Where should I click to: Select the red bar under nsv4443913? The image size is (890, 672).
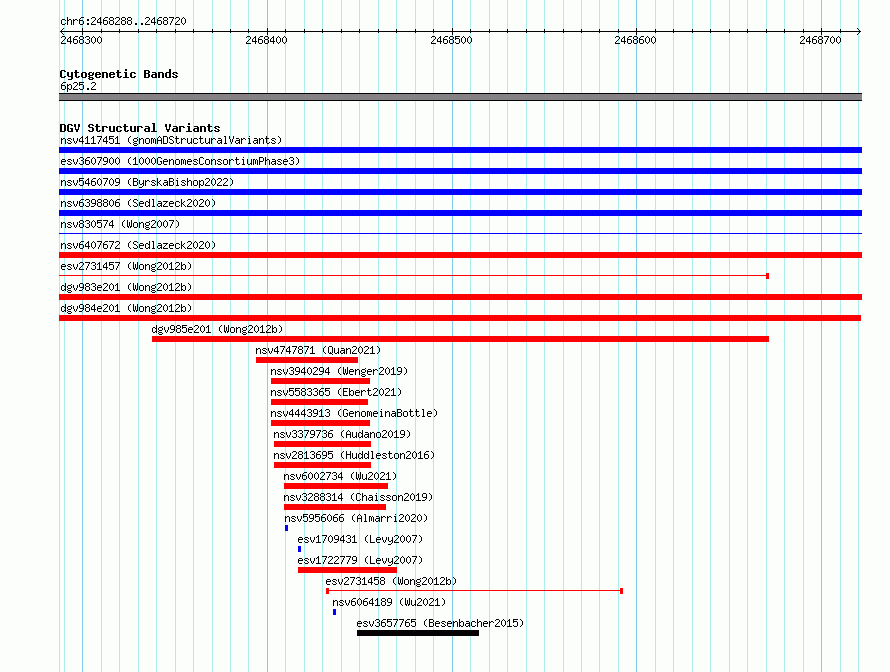(x=320, y=423)
